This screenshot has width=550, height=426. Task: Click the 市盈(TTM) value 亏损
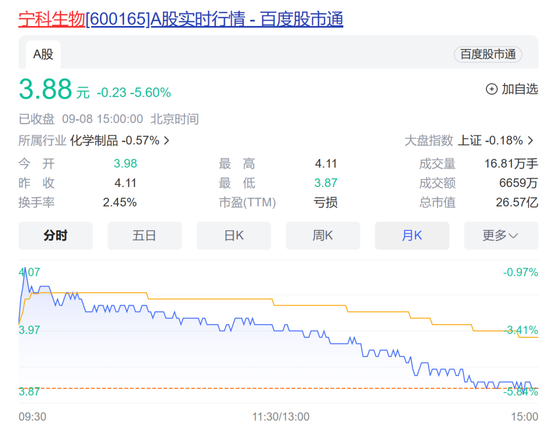point(326,202)
